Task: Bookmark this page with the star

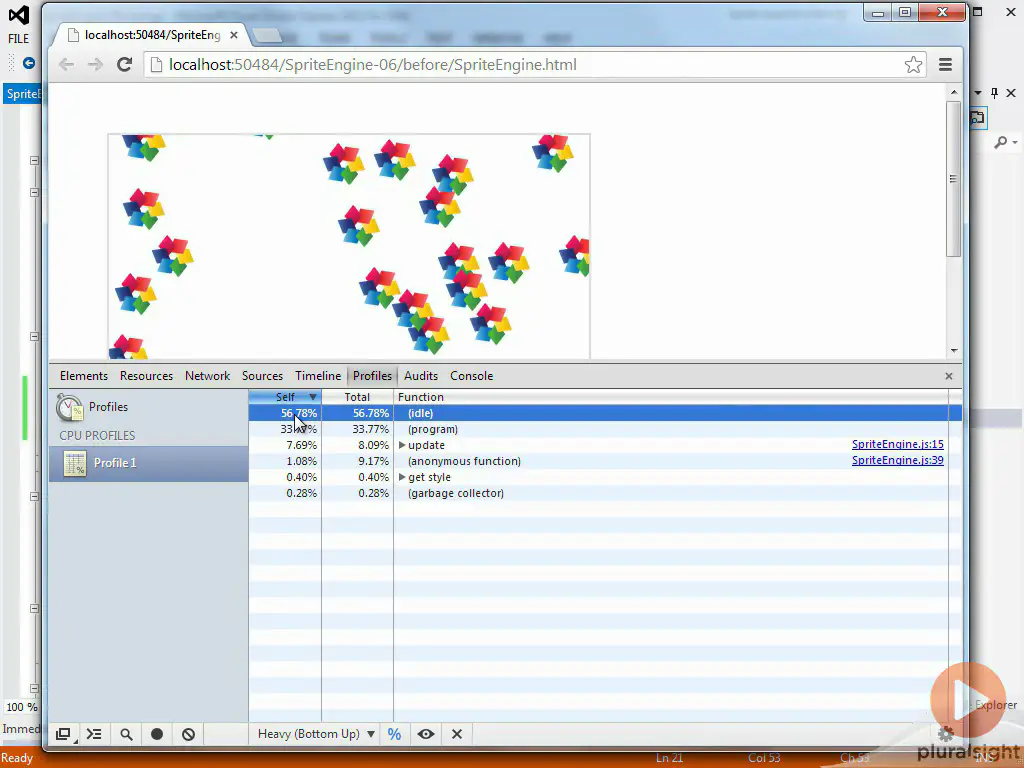Action: pyautogui.click(x=913, y=65)
